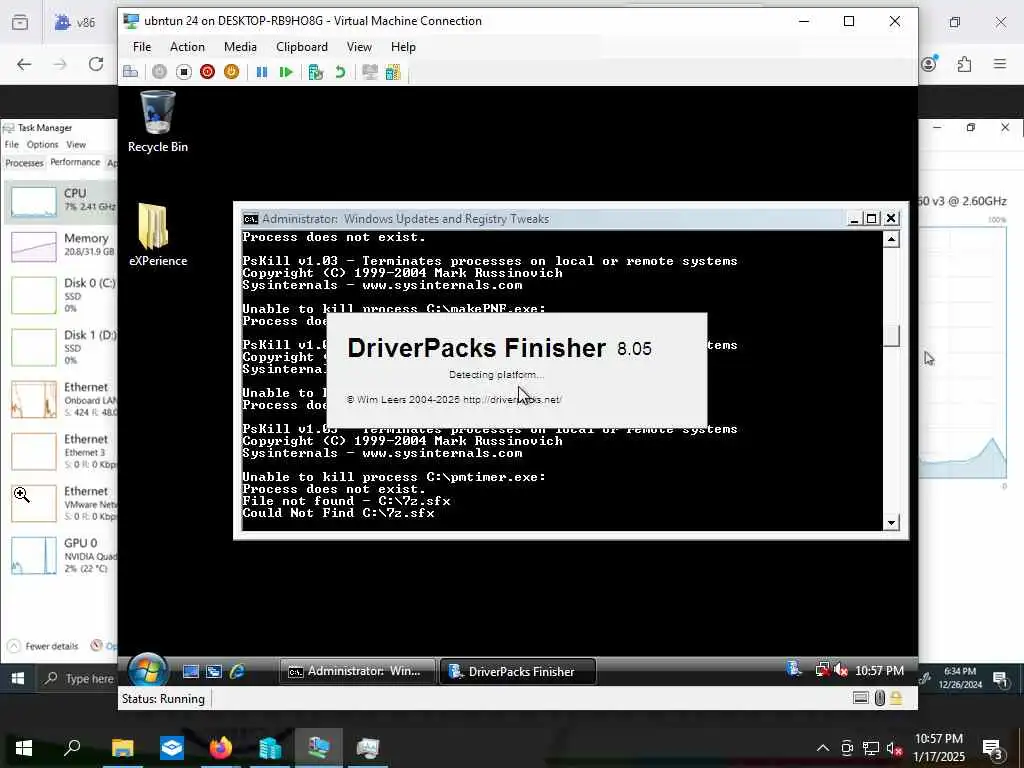Click the guest tray network icon
The width and height of the screenshot is (1024, 768).
tap(822, 670)
